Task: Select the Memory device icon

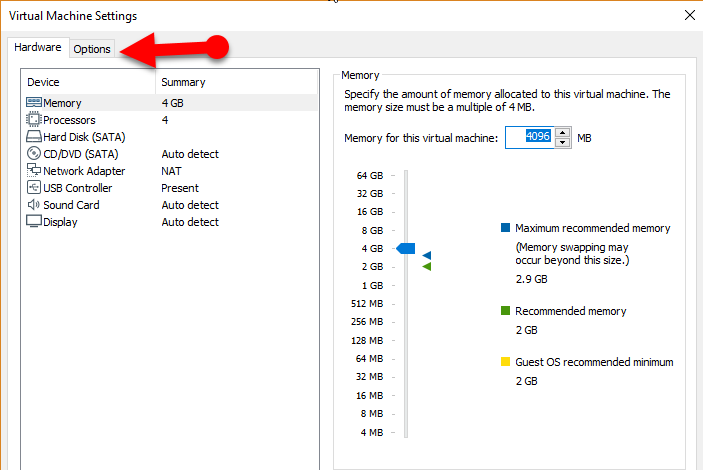Action: (34, 103)
